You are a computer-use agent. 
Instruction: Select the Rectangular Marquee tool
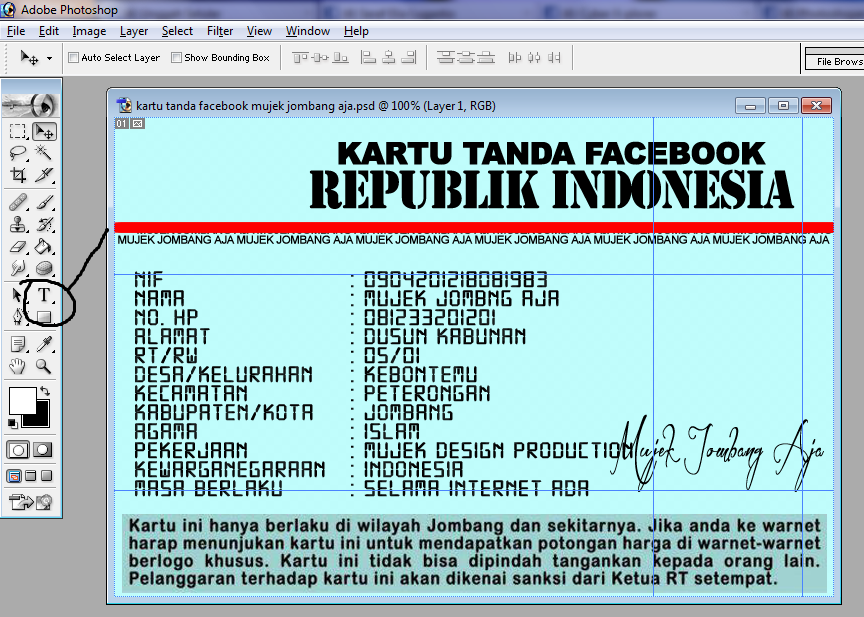click(18, 131)
